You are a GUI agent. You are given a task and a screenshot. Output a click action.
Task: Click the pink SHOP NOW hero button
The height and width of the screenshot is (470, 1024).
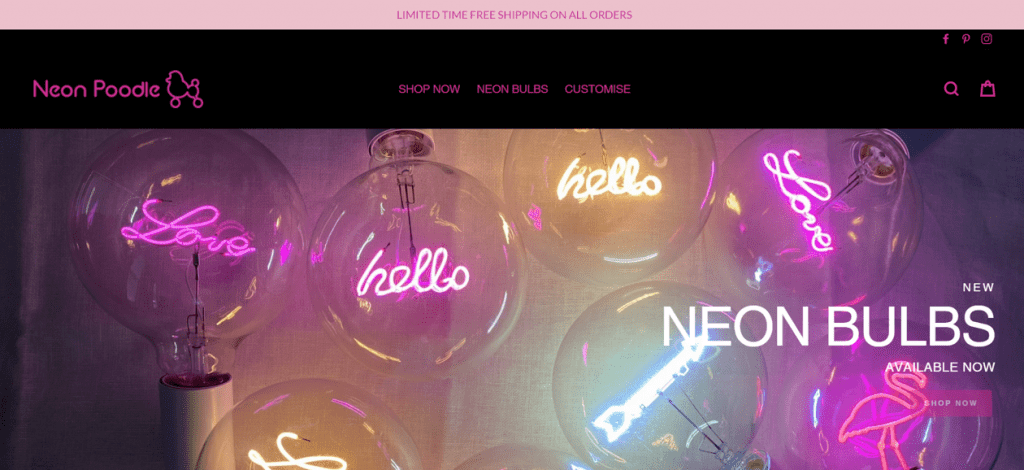coord(951,403)
